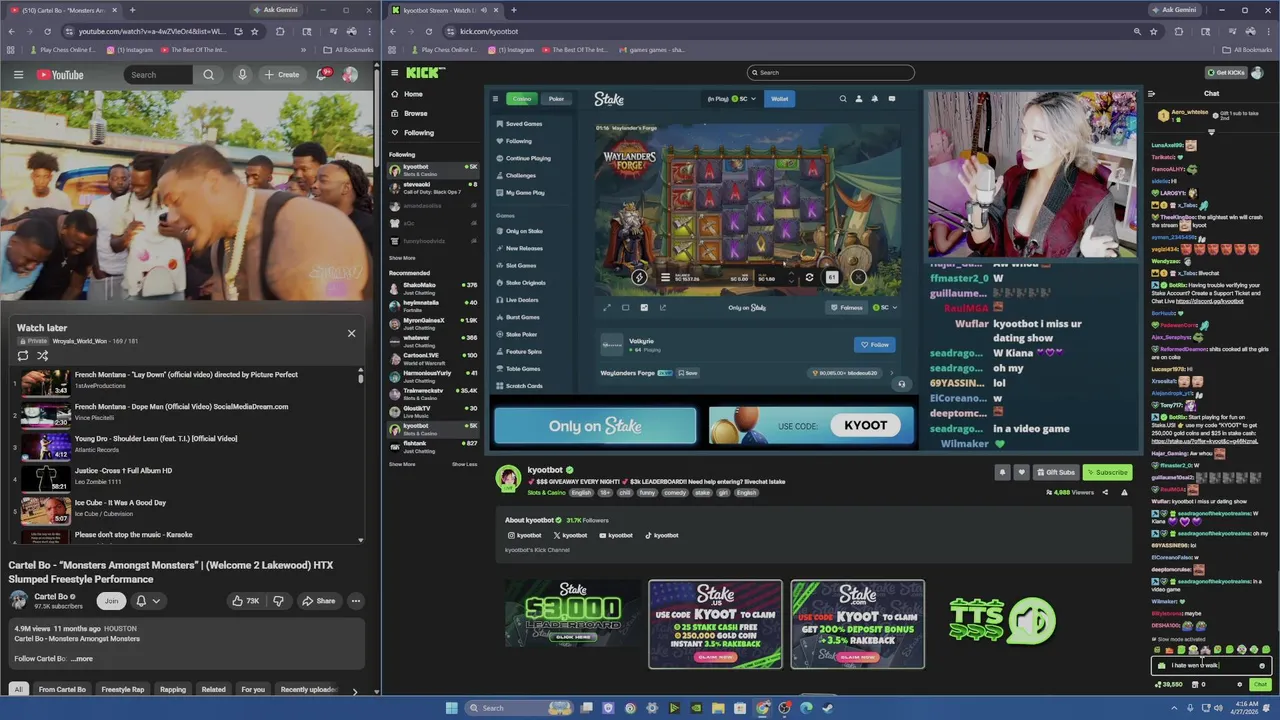
Task: Select the From Cartel Bo chip
Action: click(62, 689)
